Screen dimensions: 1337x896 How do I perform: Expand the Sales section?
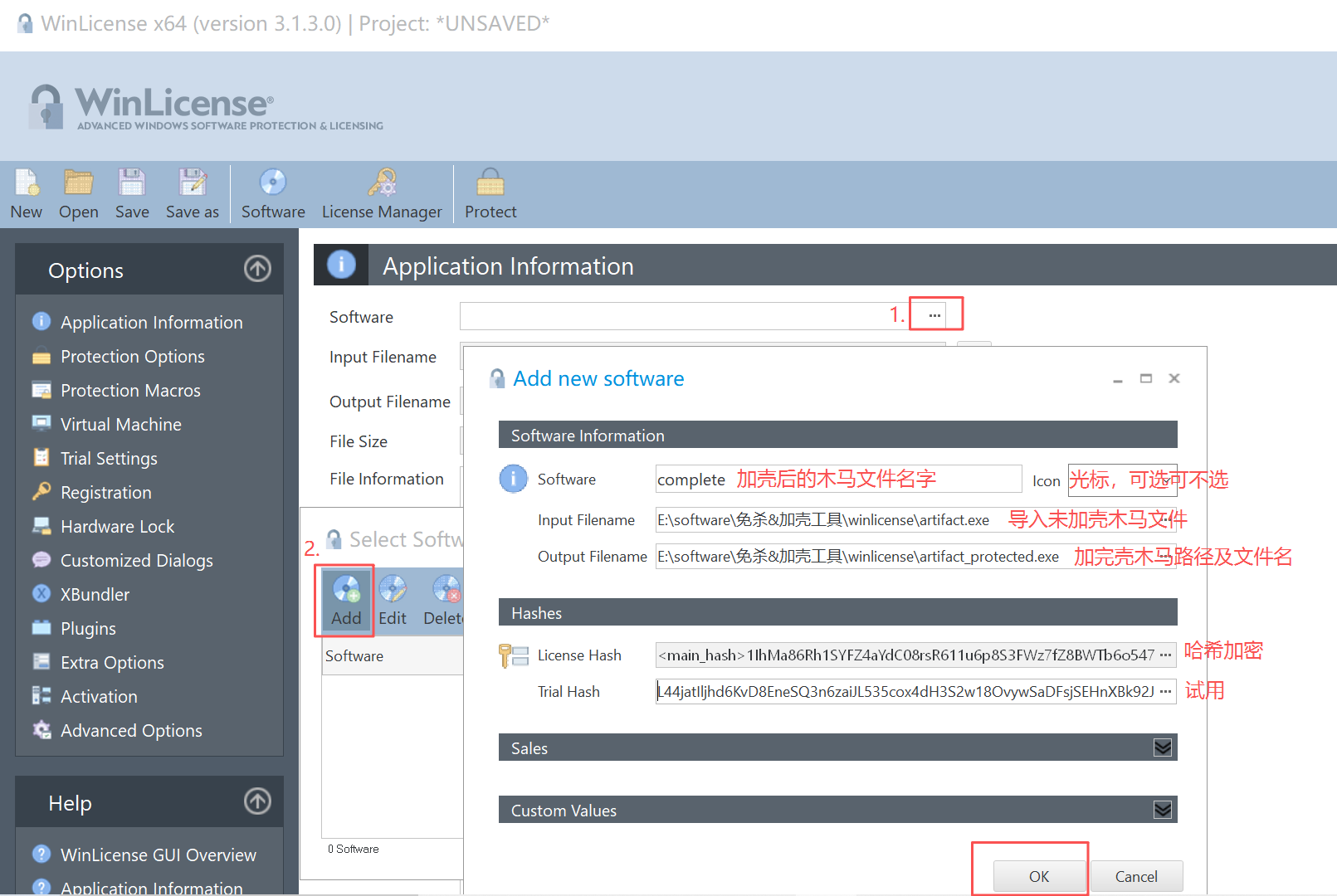point(1163,747)
